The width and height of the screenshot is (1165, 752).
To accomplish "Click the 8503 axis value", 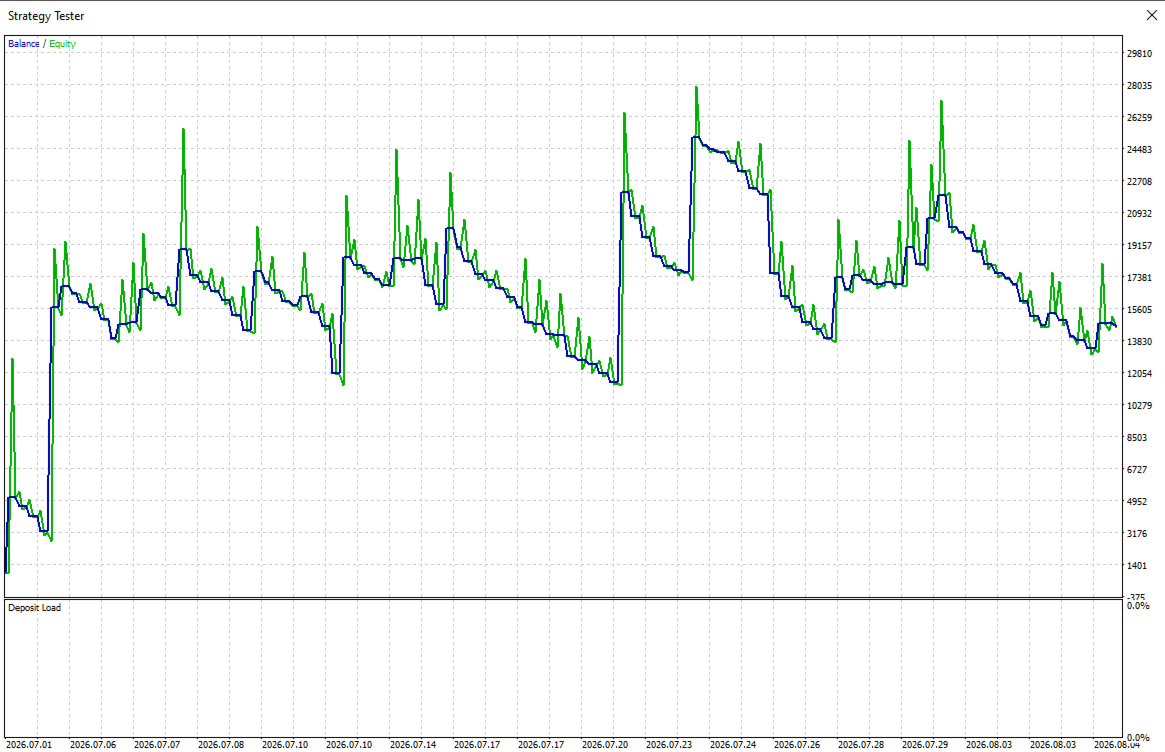I will 1137,437.
